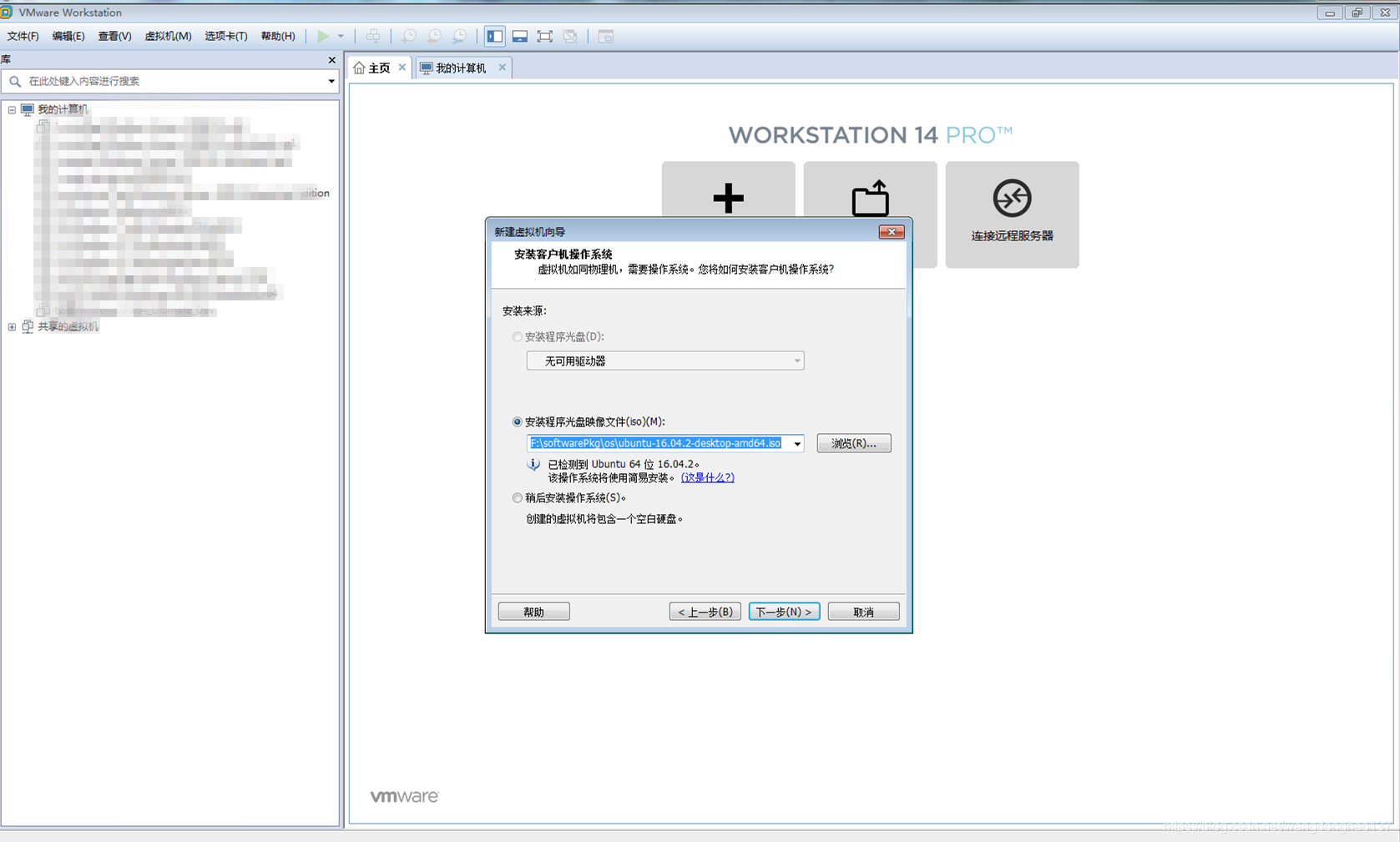Select the 共享的虚拟机 tree label
The height and width of the screenshot is (842, 1400).
coord(68,326)
